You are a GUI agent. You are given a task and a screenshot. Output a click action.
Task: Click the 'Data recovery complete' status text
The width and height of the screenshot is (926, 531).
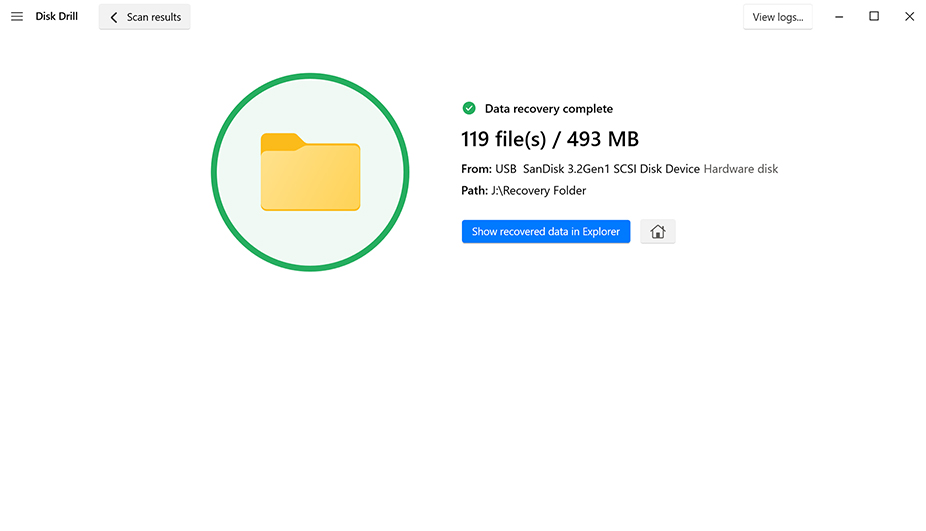548,108
